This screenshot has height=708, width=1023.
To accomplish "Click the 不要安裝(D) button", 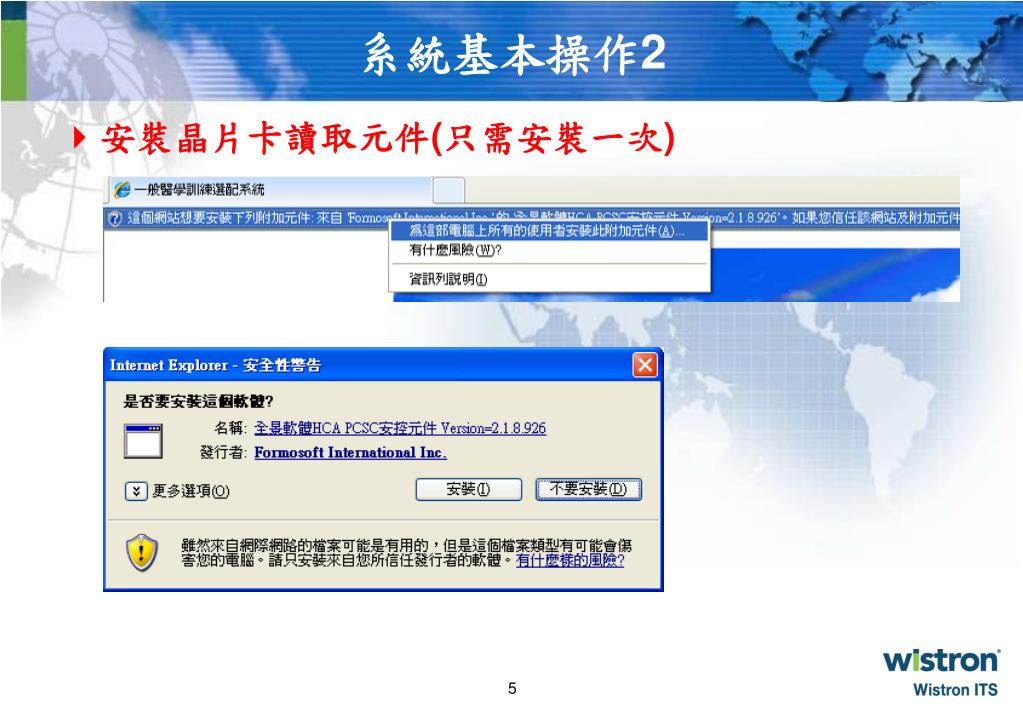I will tap(588, 489).
